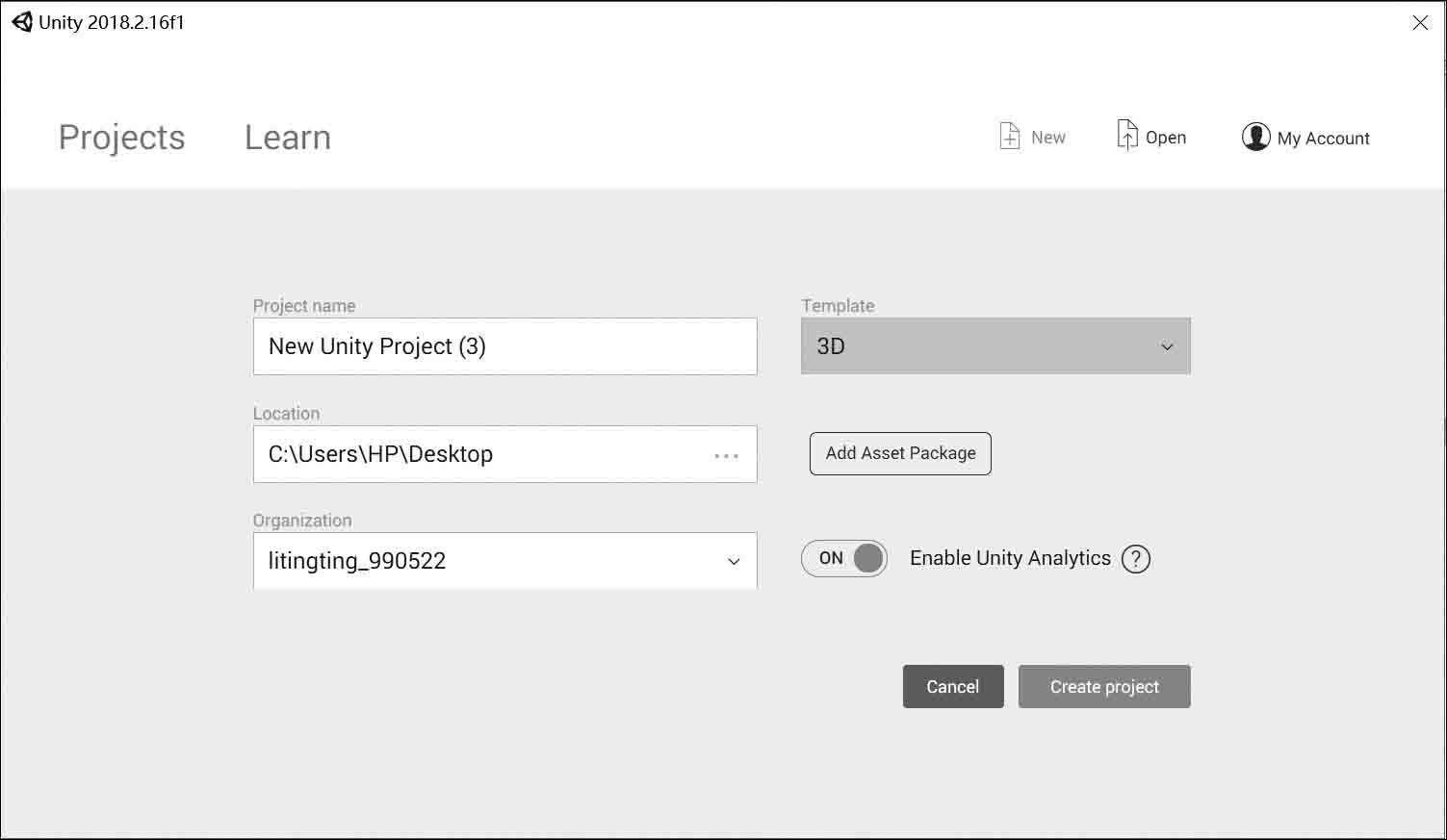1447x840 pixels.
Task: Click the Location path C:\Users\HP\Desktop
Action: [x=380, y=454]
